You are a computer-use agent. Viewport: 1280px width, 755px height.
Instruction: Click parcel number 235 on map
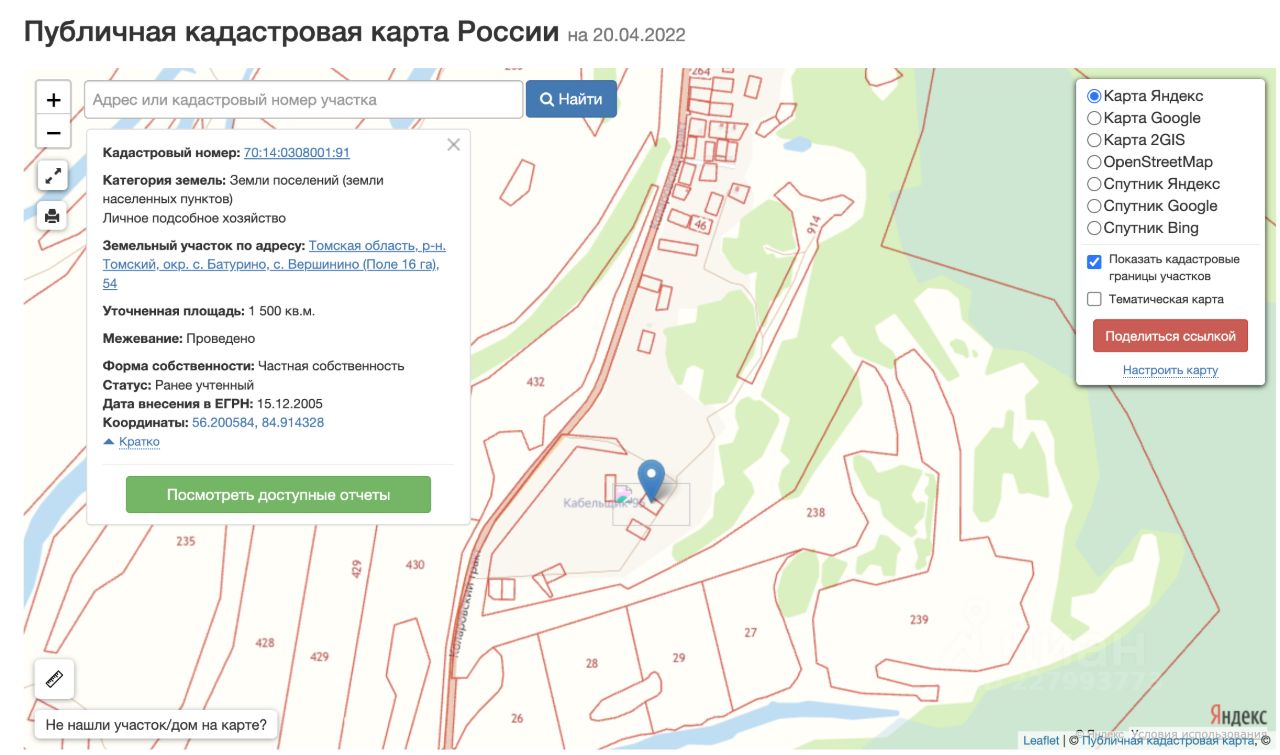pos(185,541)
